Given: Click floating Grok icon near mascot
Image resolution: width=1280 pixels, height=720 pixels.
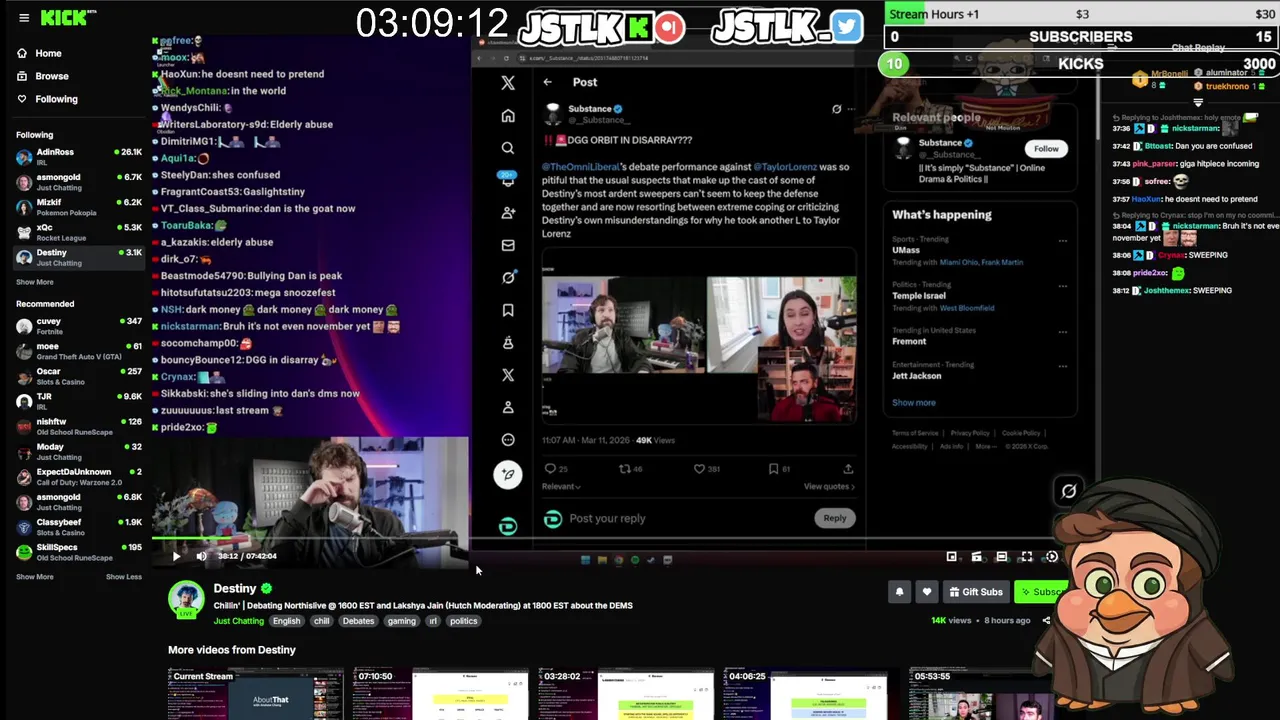Looking at the screenshot, I should [1069, 491].
